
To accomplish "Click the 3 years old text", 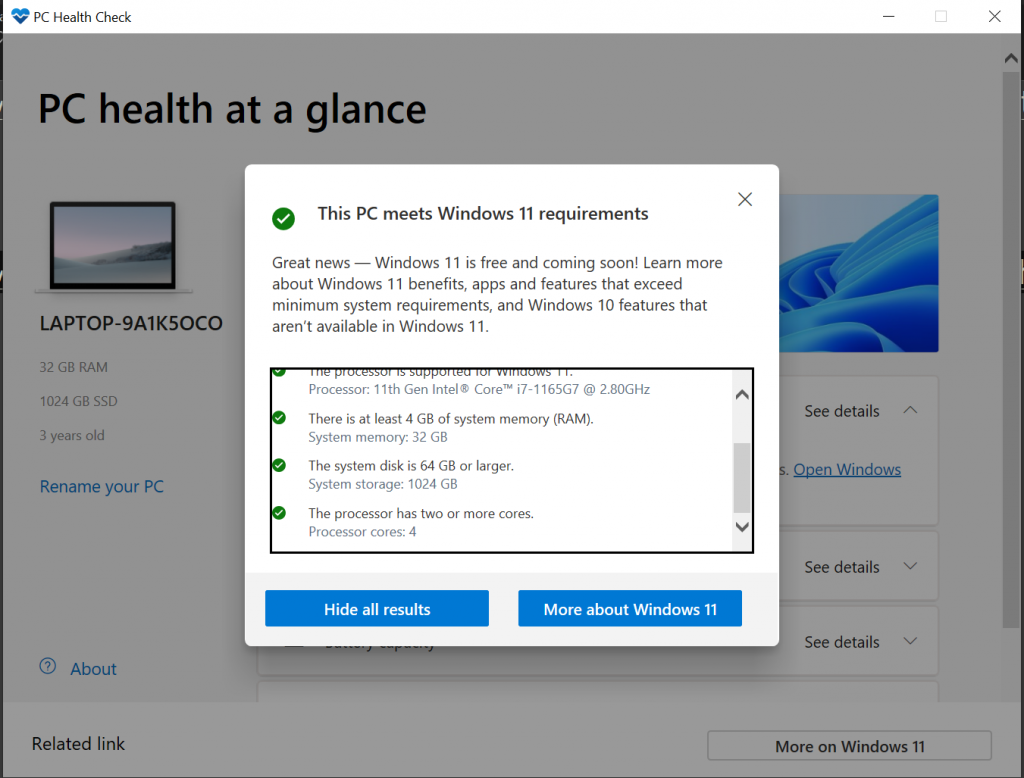I will tap(72, 435).
